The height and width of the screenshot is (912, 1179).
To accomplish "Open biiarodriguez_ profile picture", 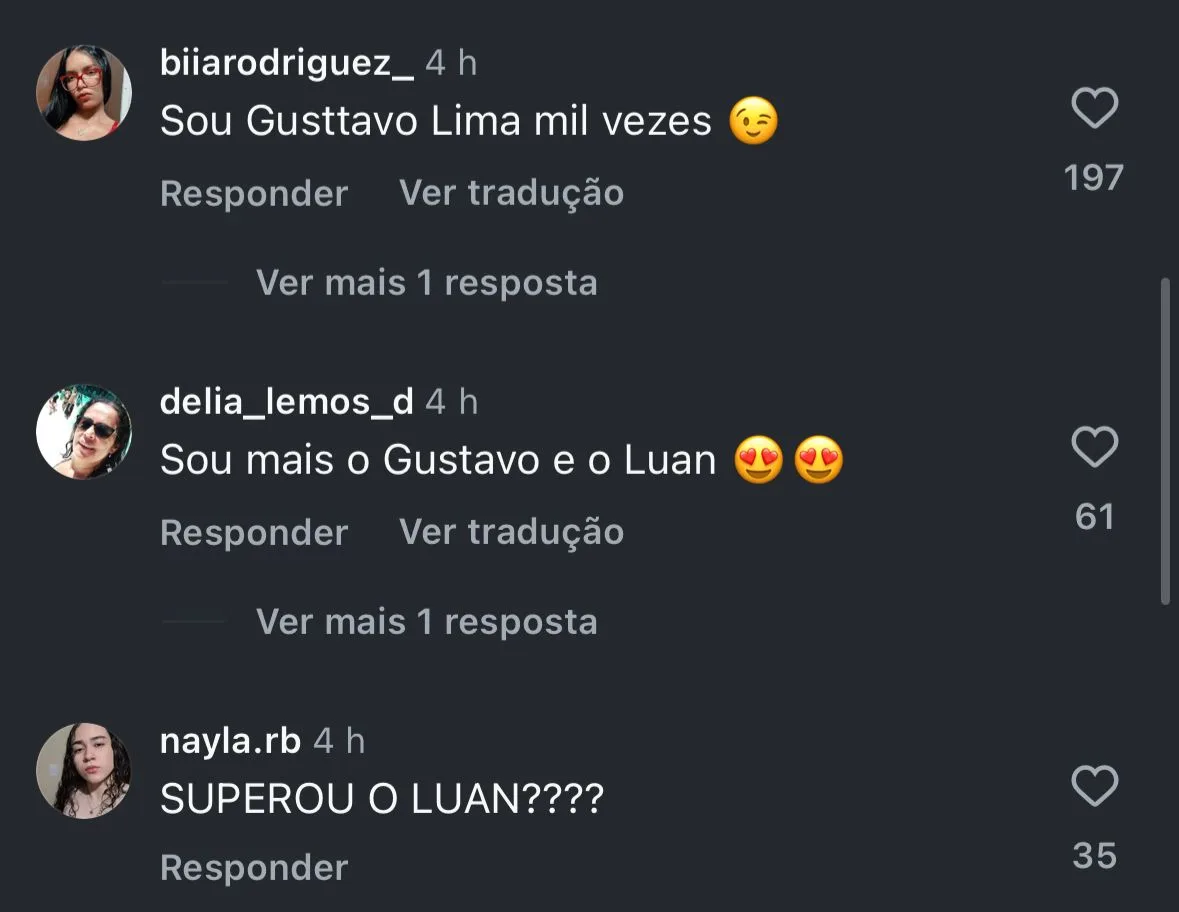I will click(x=83, y=93).
